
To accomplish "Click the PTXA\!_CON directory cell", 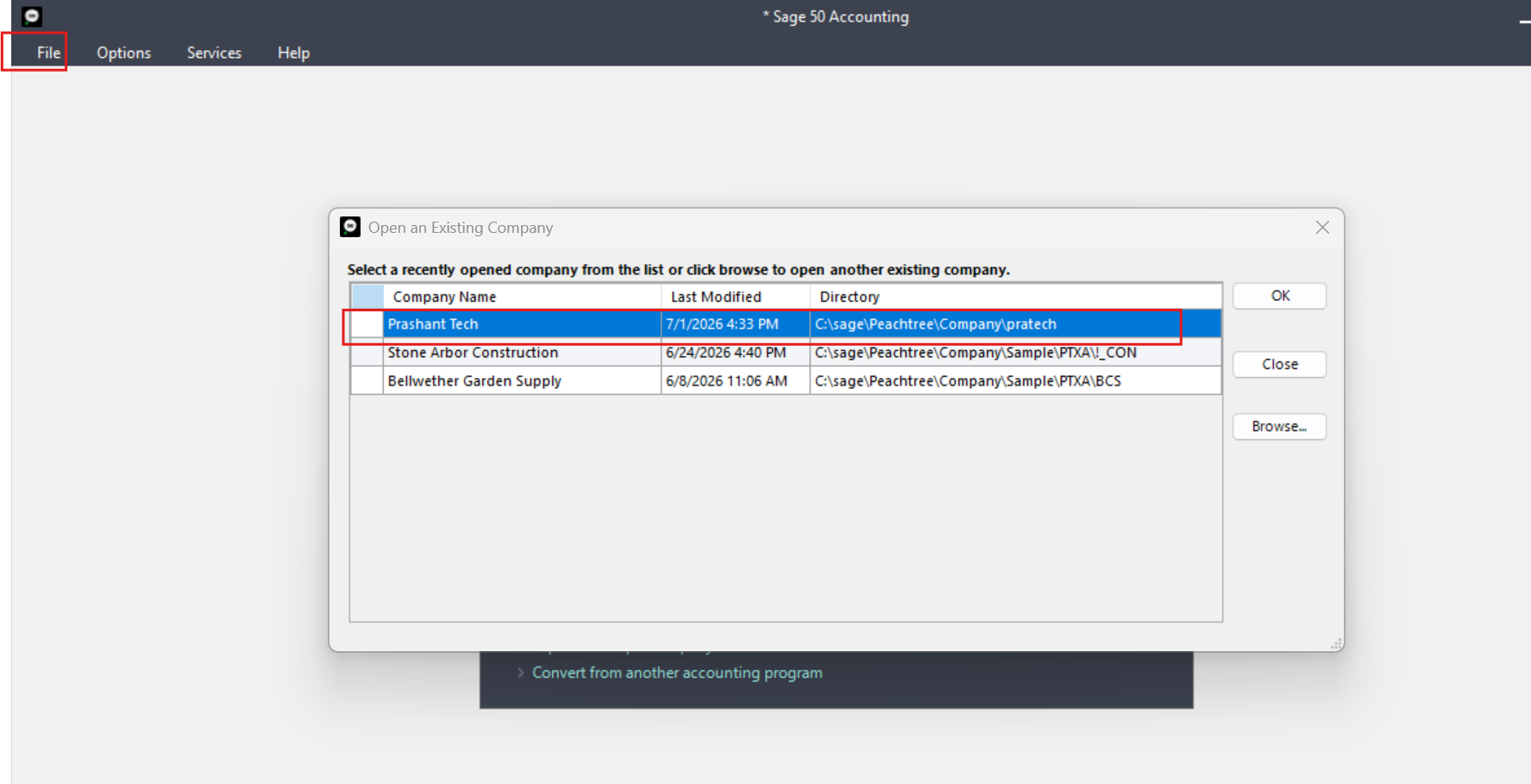I will [x=1016, y=353].
